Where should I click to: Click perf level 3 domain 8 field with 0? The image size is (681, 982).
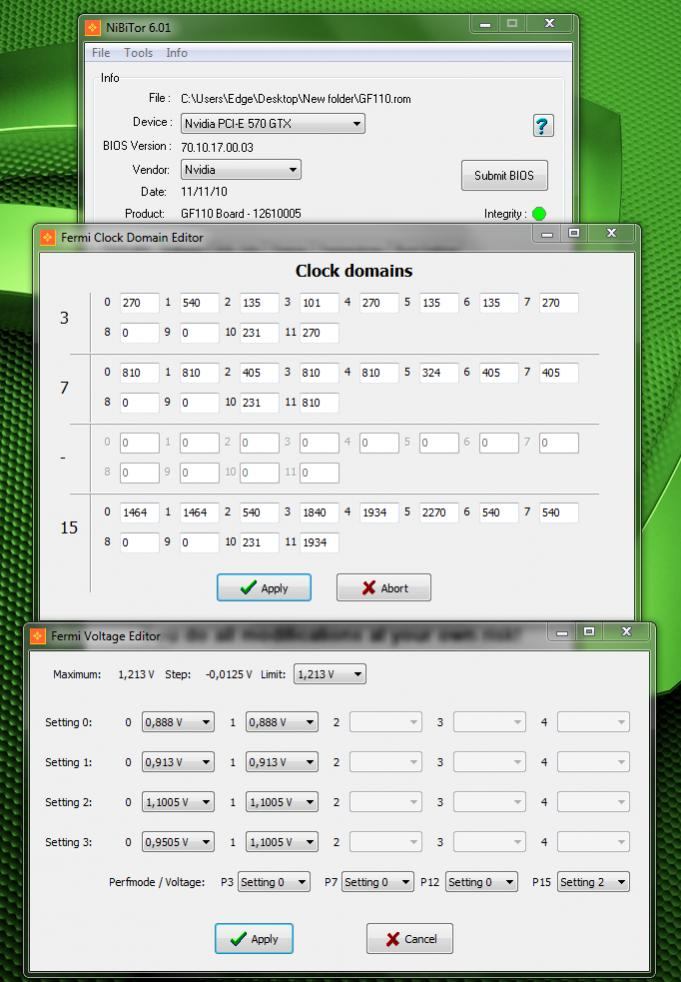(139, 333)
